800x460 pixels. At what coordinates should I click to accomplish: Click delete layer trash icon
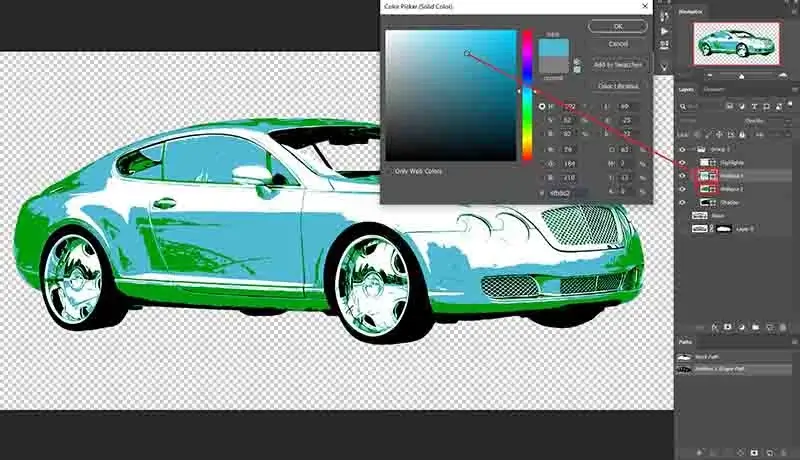click(x=783, y=327)
